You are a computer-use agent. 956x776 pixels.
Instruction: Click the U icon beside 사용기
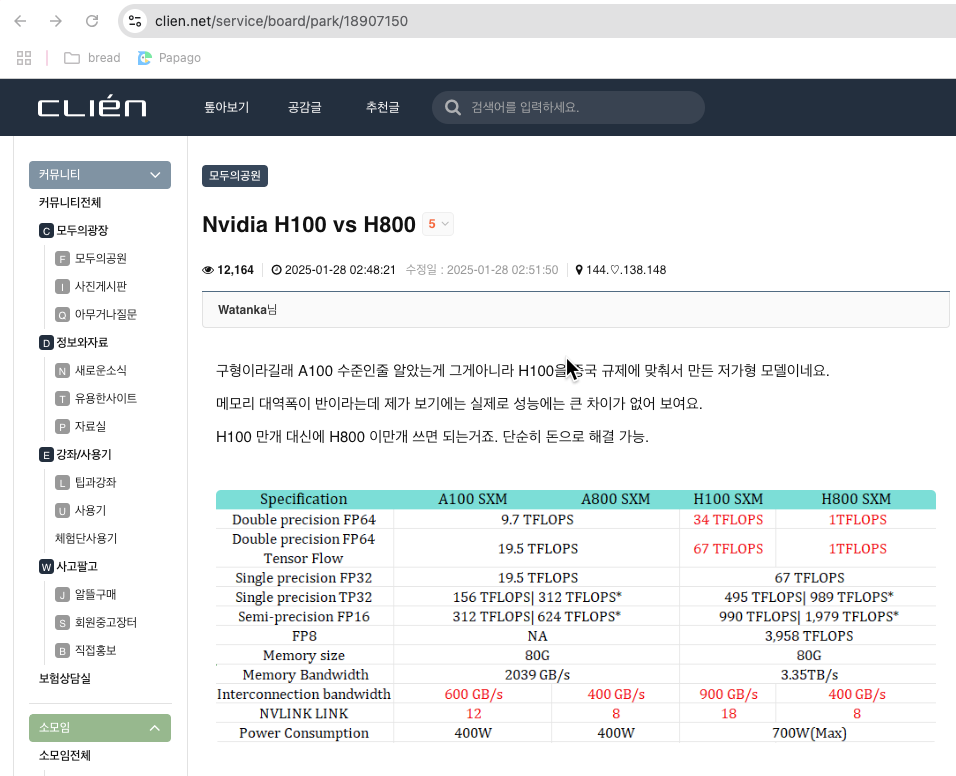pos(62,511)
